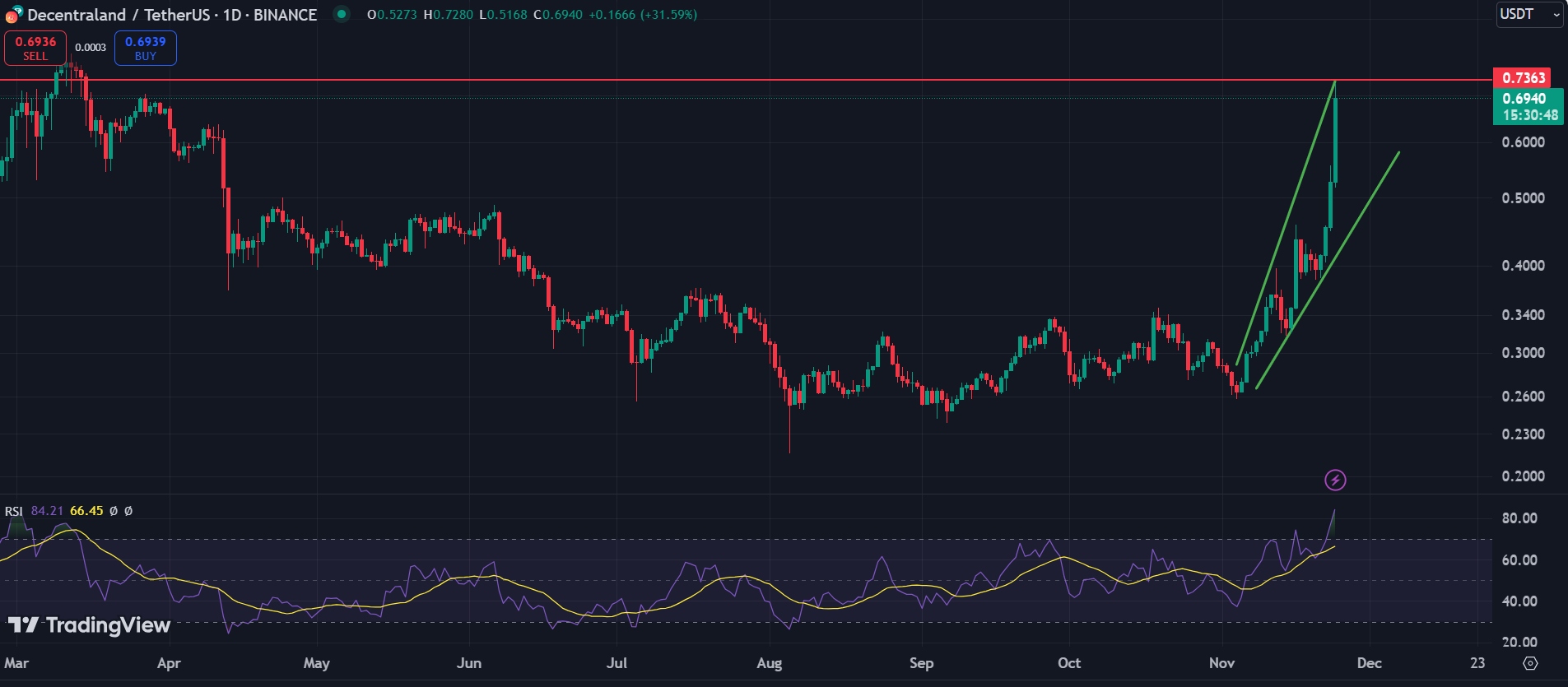Click the RSI moving average value 66.45

pos(86,511)
